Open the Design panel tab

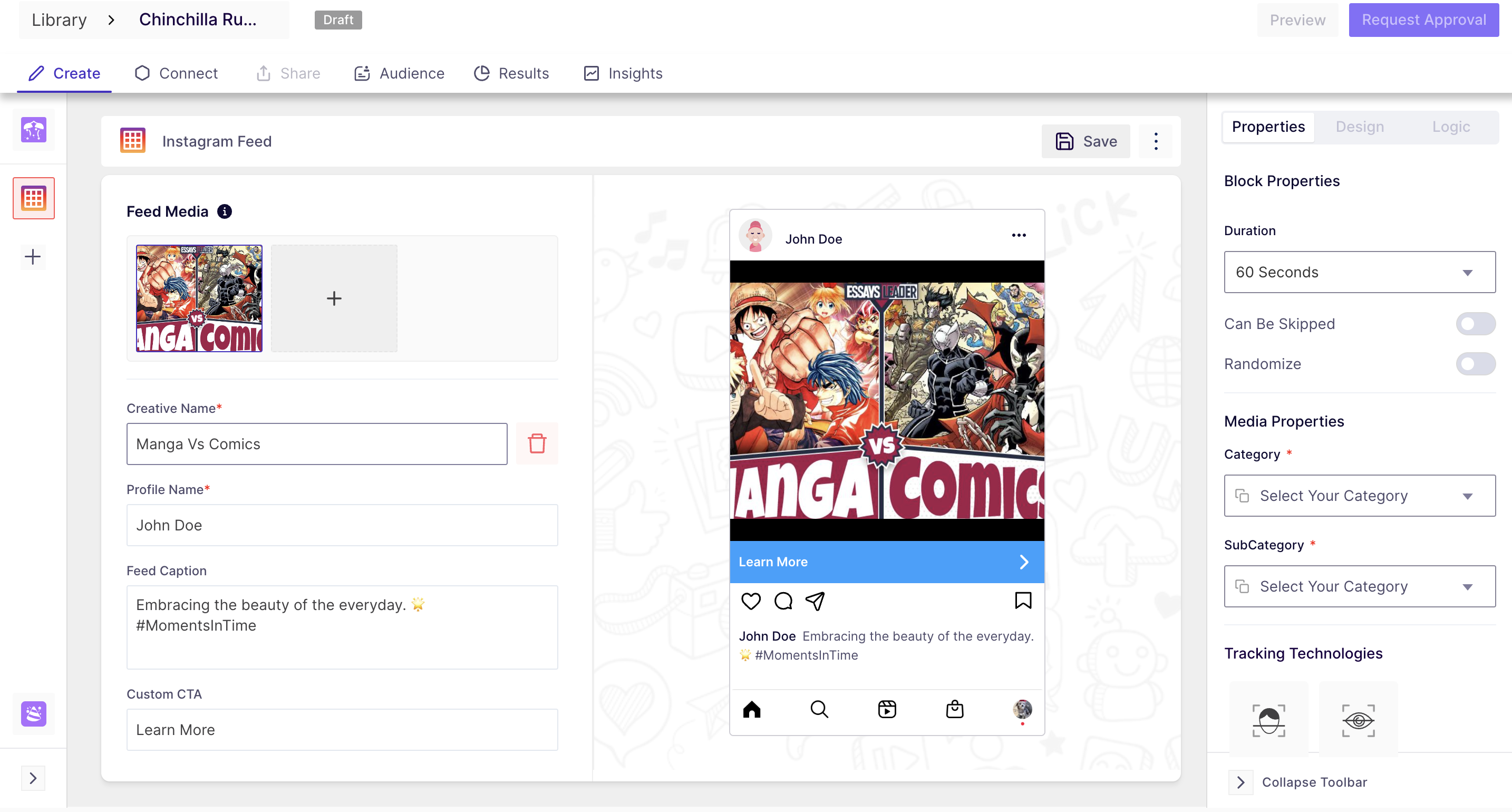(x=1360, y=127)
